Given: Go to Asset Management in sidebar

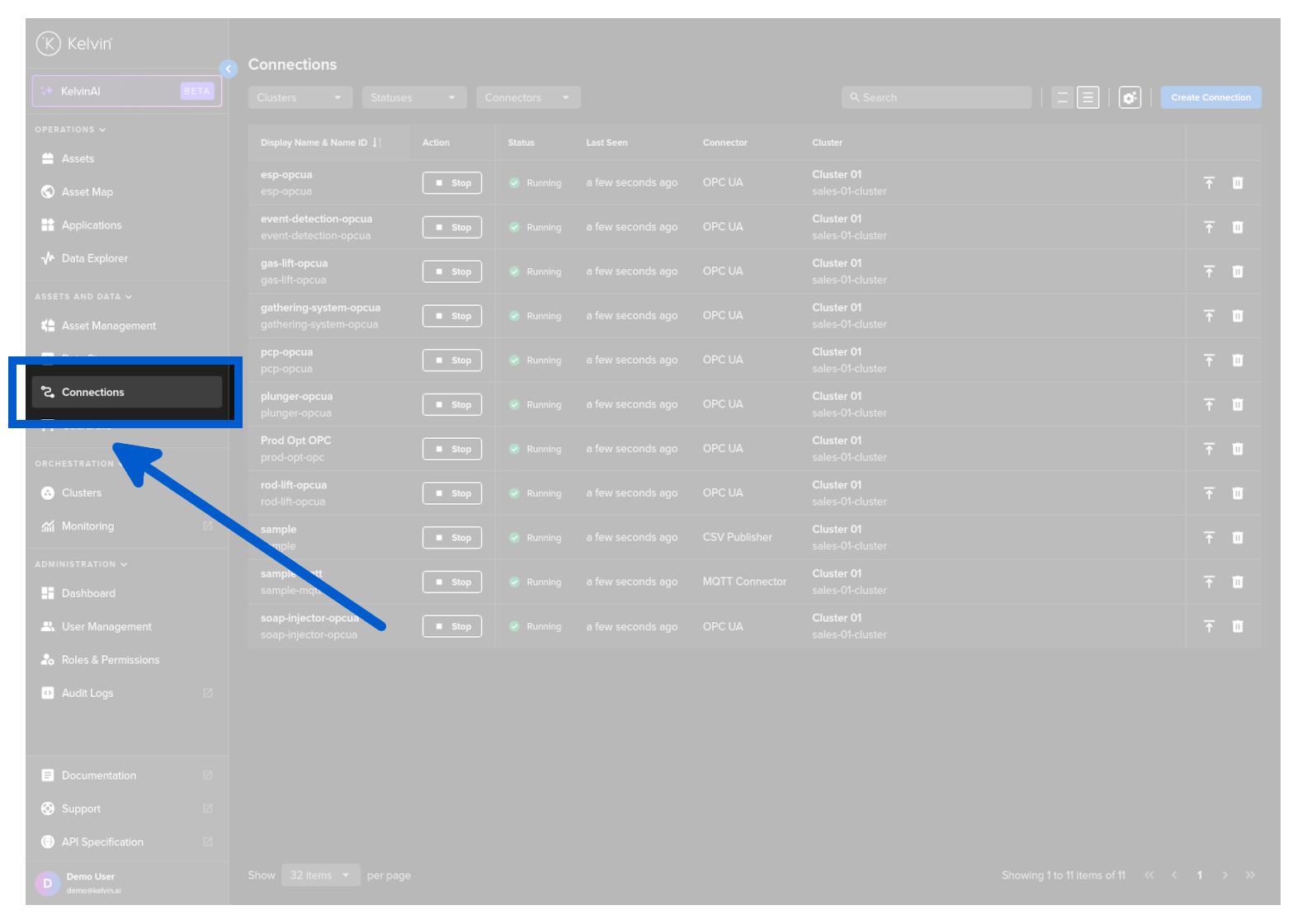Looking at the screenshot, I should pyautogui.click(x=108, y=326).
